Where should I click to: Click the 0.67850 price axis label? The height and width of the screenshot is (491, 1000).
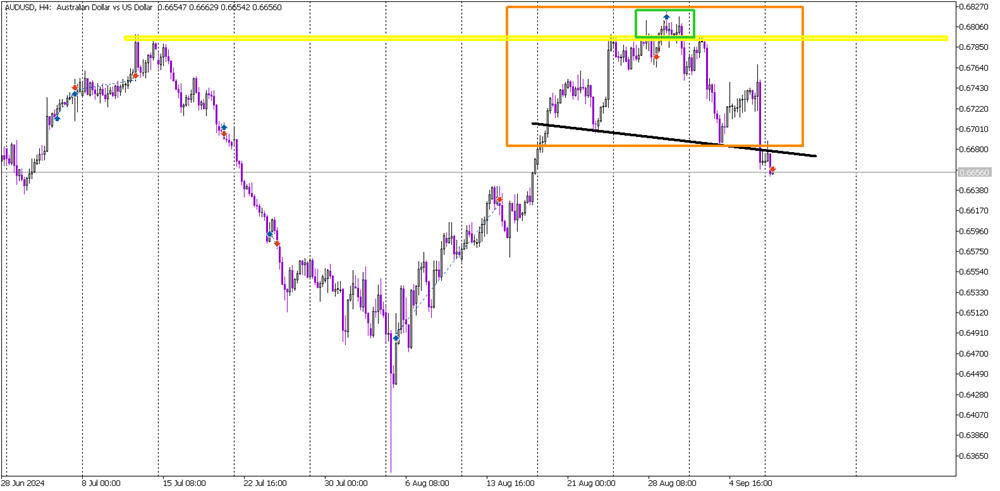(975, 47)
